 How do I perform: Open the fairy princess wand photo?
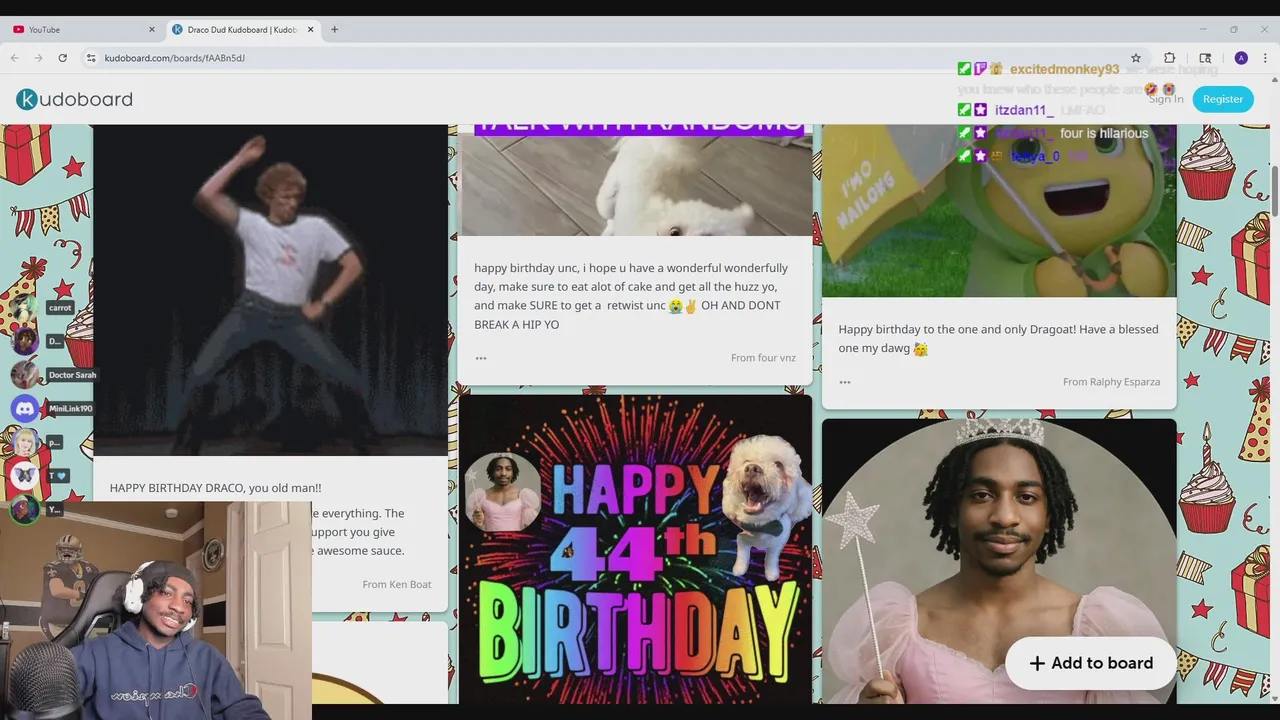click(x=999, y=560)
